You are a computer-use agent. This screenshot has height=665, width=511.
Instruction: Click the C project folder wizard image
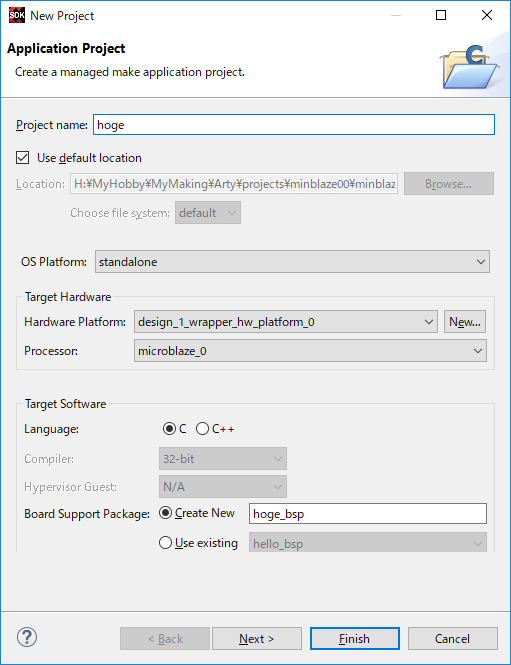point(469,67)
